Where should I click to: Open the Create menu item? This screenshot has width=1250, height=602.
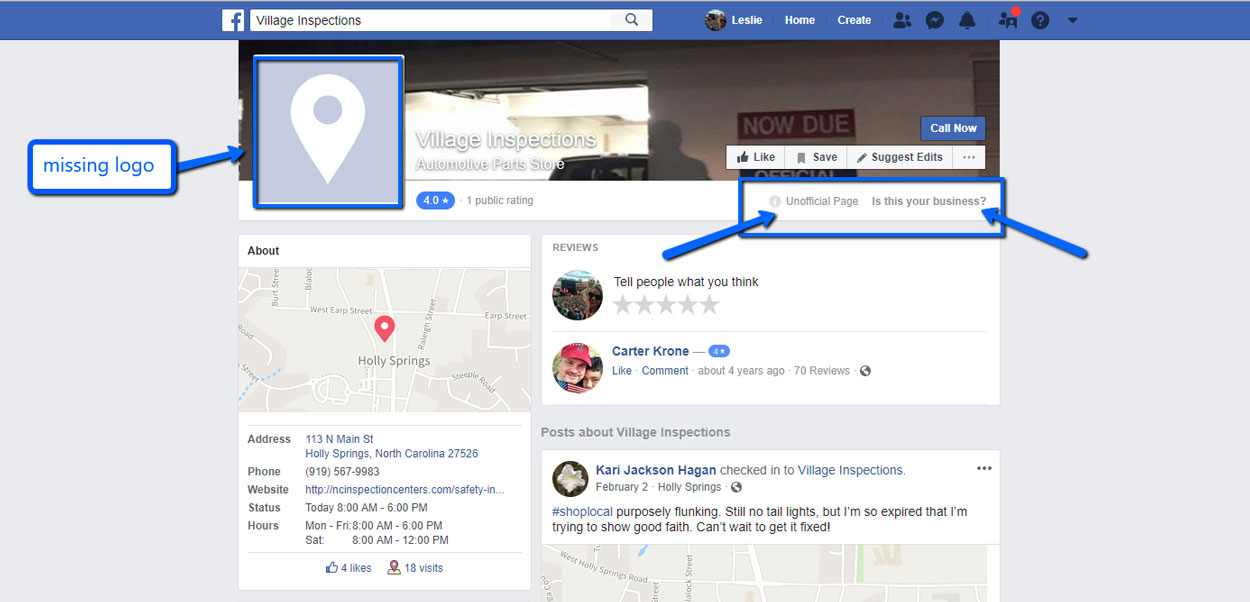(x=854, y=20)
